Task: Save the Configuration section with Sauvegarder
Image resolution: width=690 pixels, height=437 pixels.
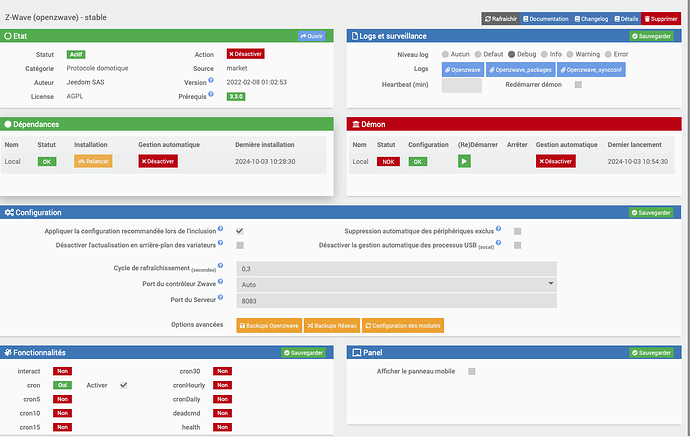Action: click(651, 213)
